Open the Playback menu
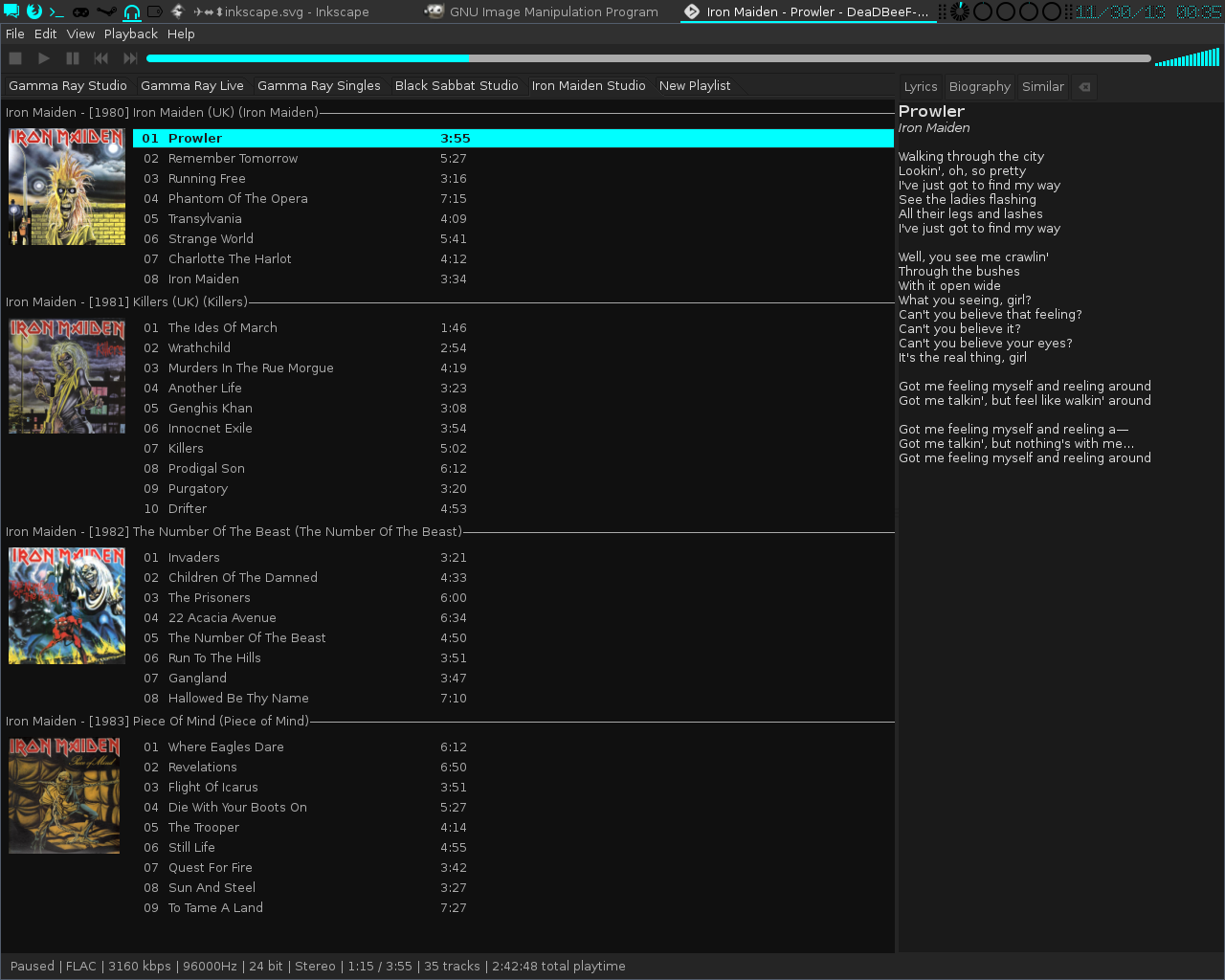Viewport: 1225px width, 980px height. click(131, 33)
